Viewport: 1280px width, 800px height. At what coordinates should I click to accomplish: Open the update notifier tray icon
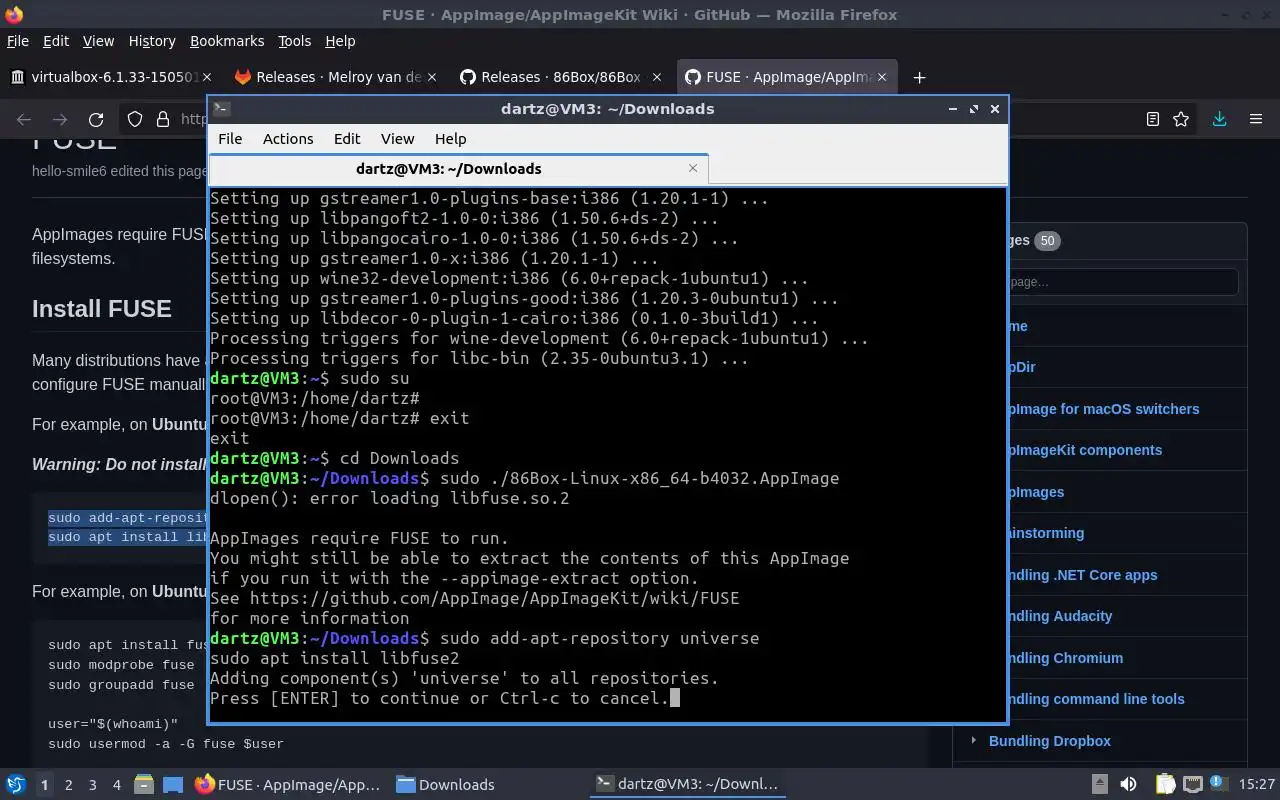tap(1218, 784)
